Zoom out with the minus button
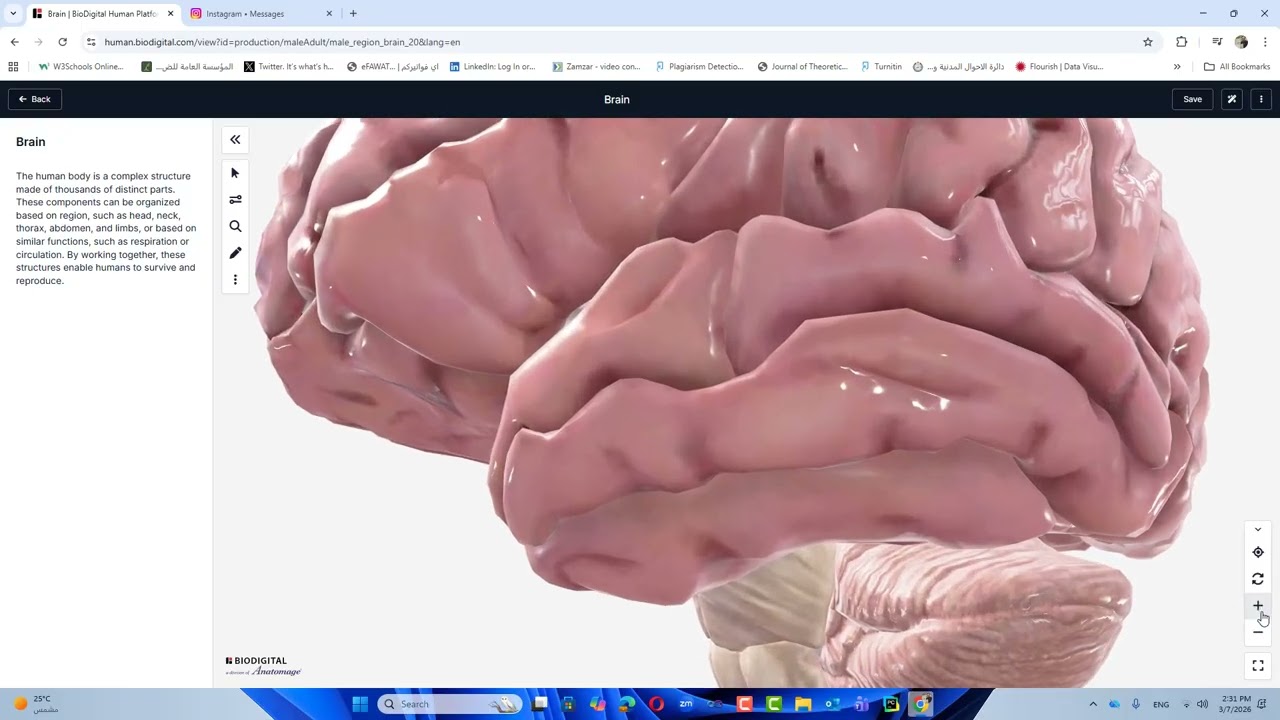1280x720 pixels. (1258, 632)
